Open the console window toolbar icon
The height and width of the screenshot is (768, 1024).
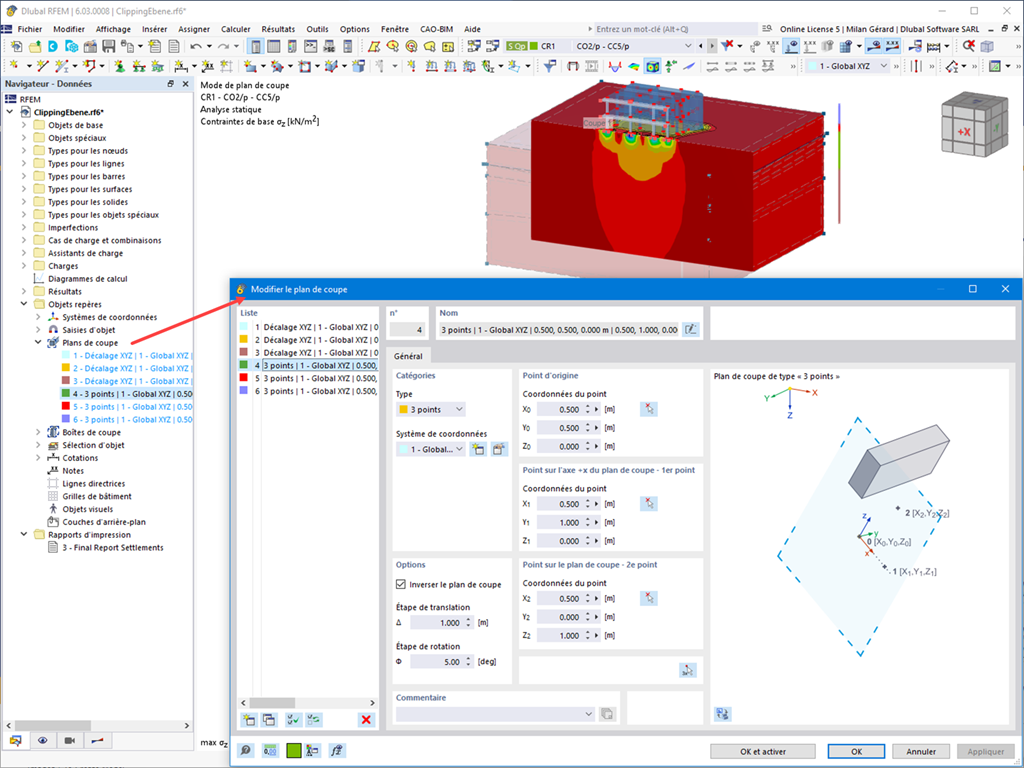tap(311, 46)
